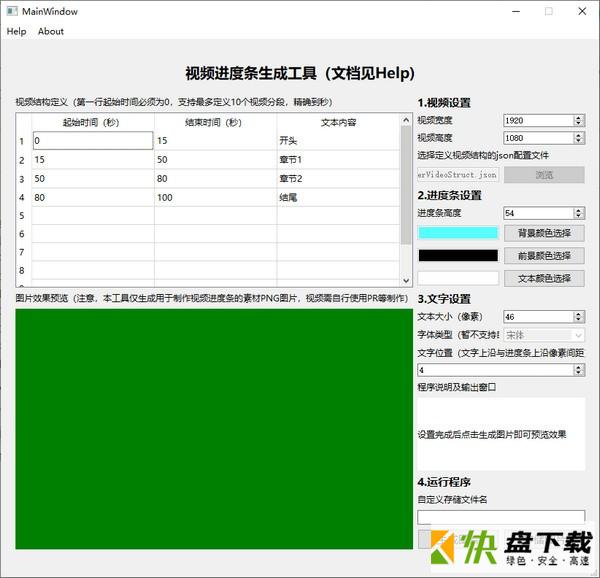Increase progress bar height with up arrow
This screenshot has height=578, width=600.
point(579,210)
